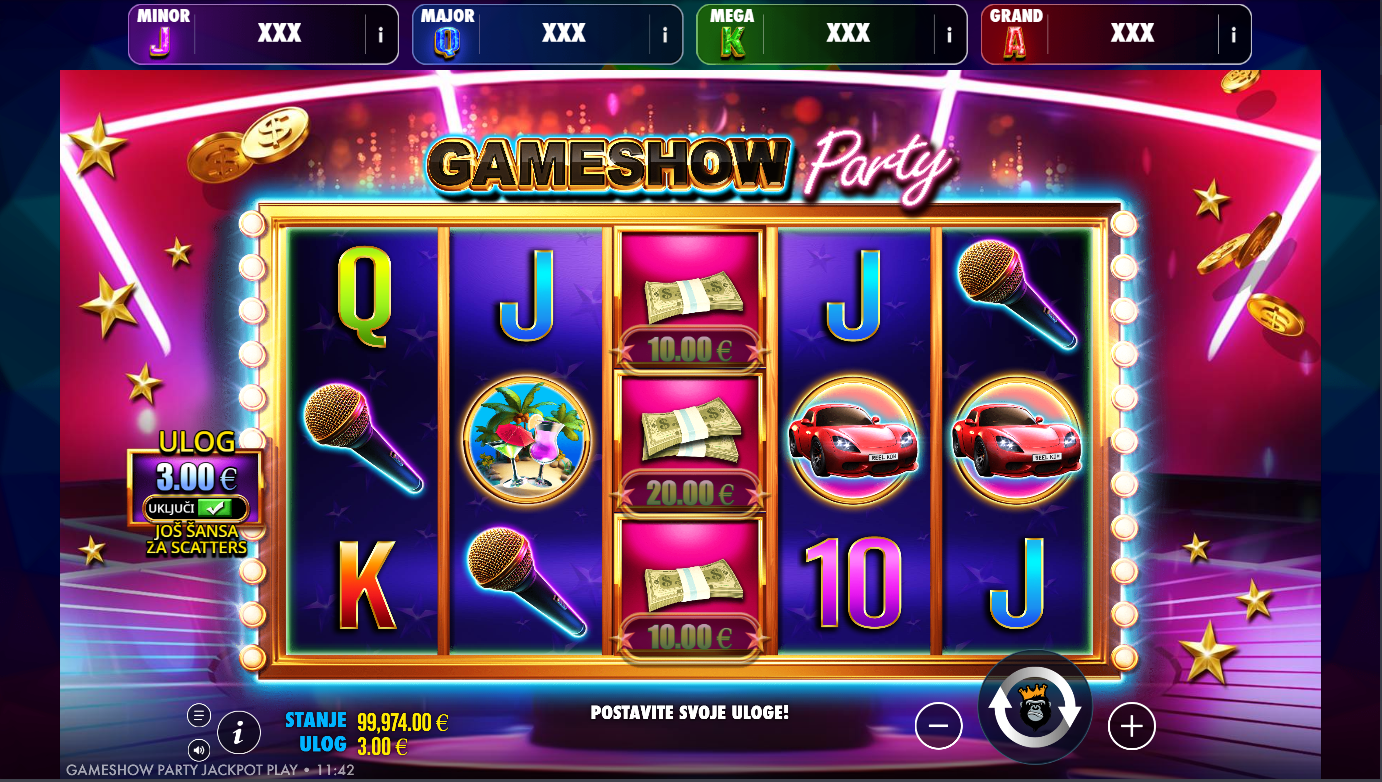1382x782 pixels.
Task: Decrease bet with the minus button
Action: (938, 726)
